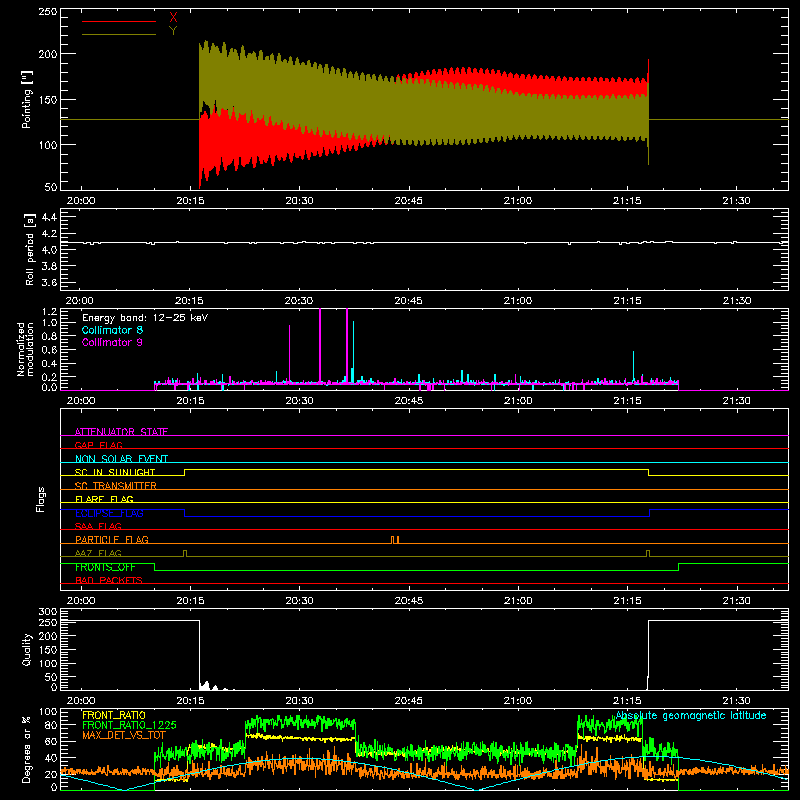800x800 pixels.
Task: Click the FRONT_RATIO_1225 legend entry
Action: click(x=129, y=725)
